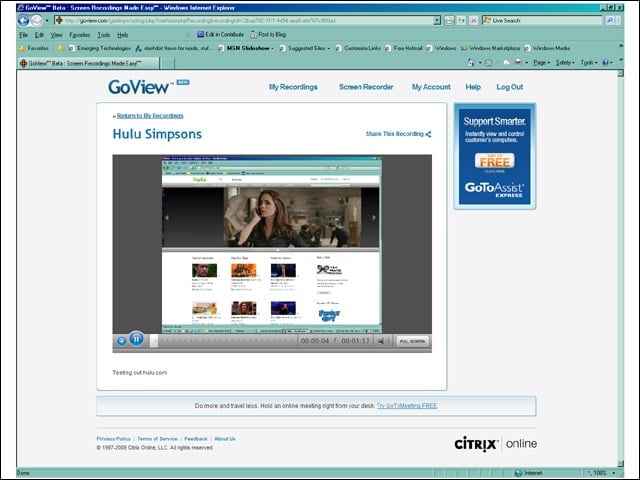
Task: Open Customize Links favorite
Action: 358,48
